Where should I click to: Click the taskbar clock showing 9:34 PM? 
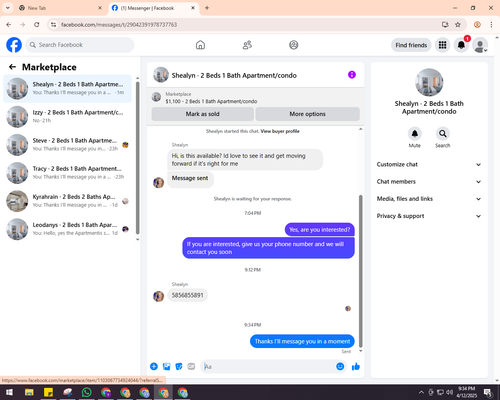tap(467, 392)
